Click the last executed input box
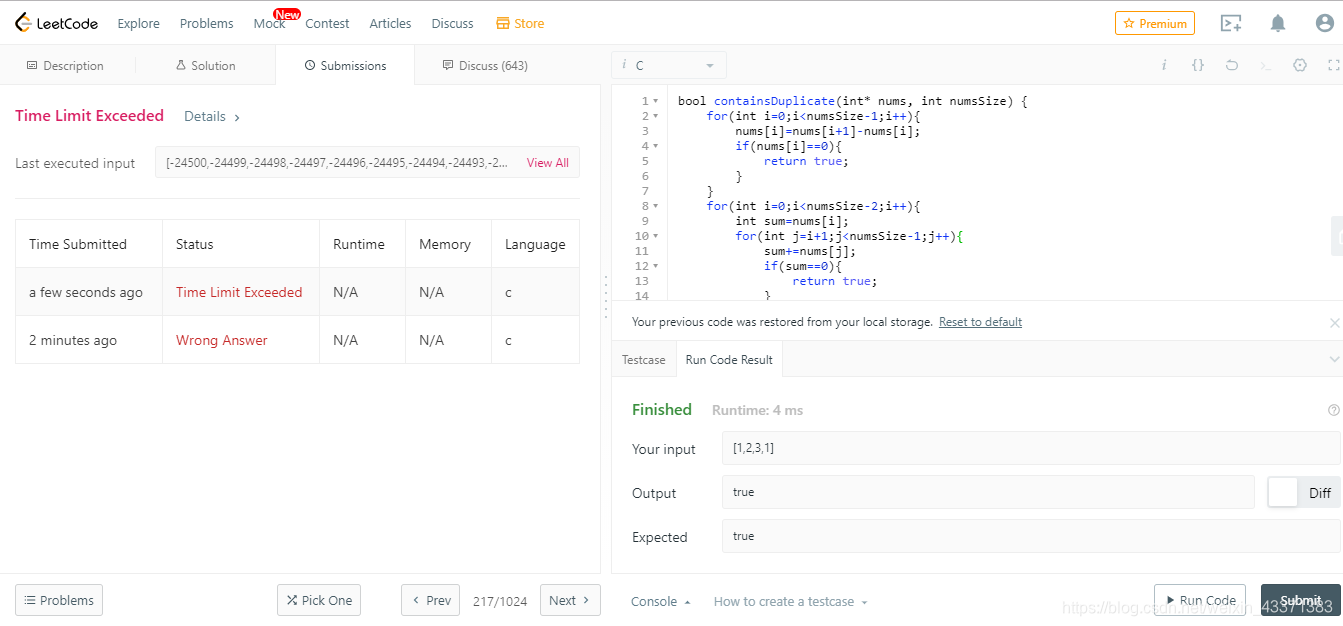 367,162
